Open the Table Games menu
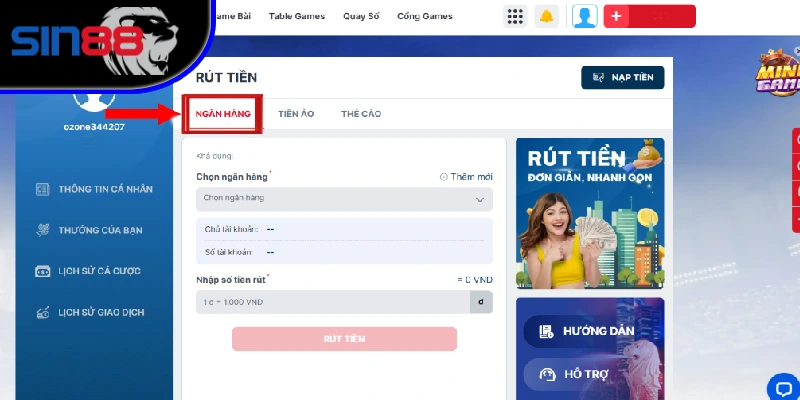The image size is (800, 400). [x=297, y=16]
